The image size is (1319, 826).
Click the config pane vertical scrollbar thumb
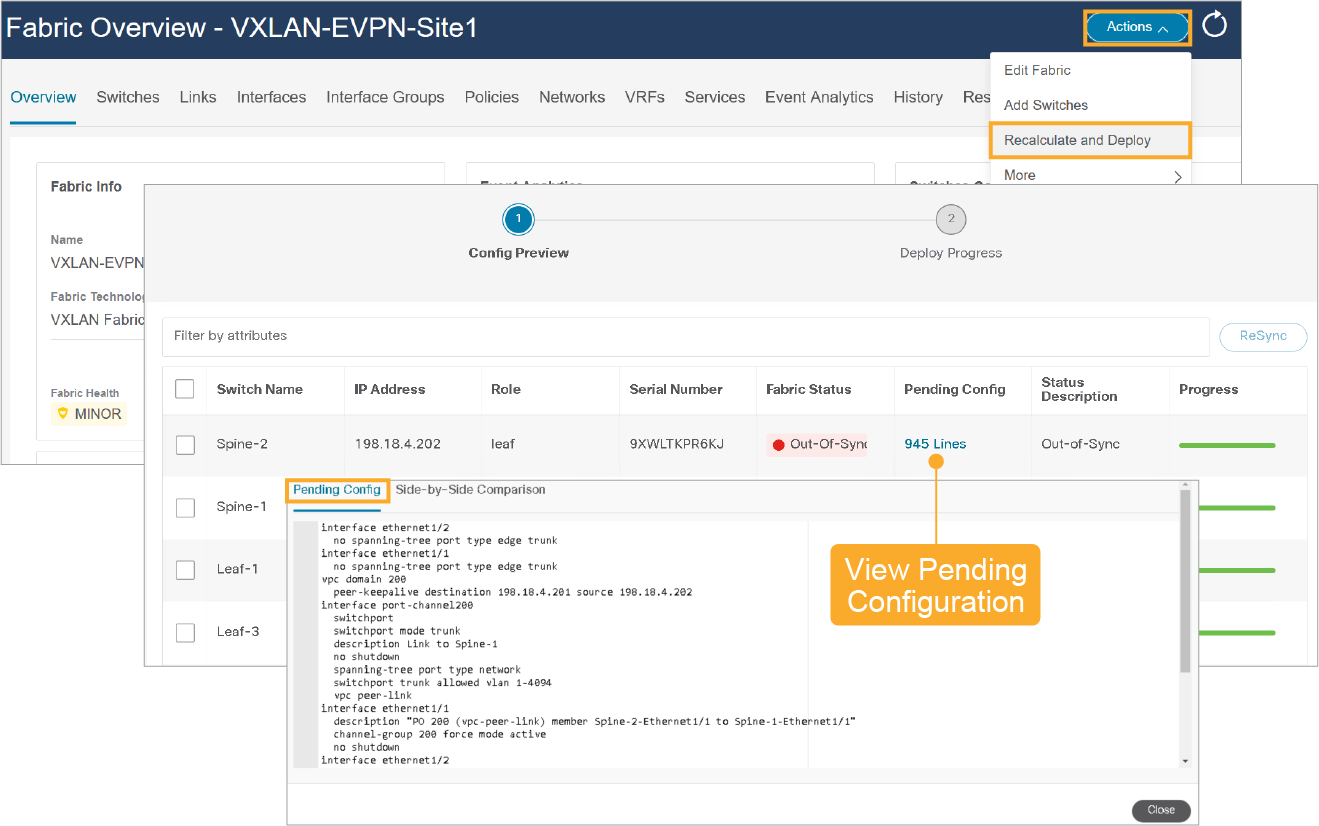(1185, 581)
